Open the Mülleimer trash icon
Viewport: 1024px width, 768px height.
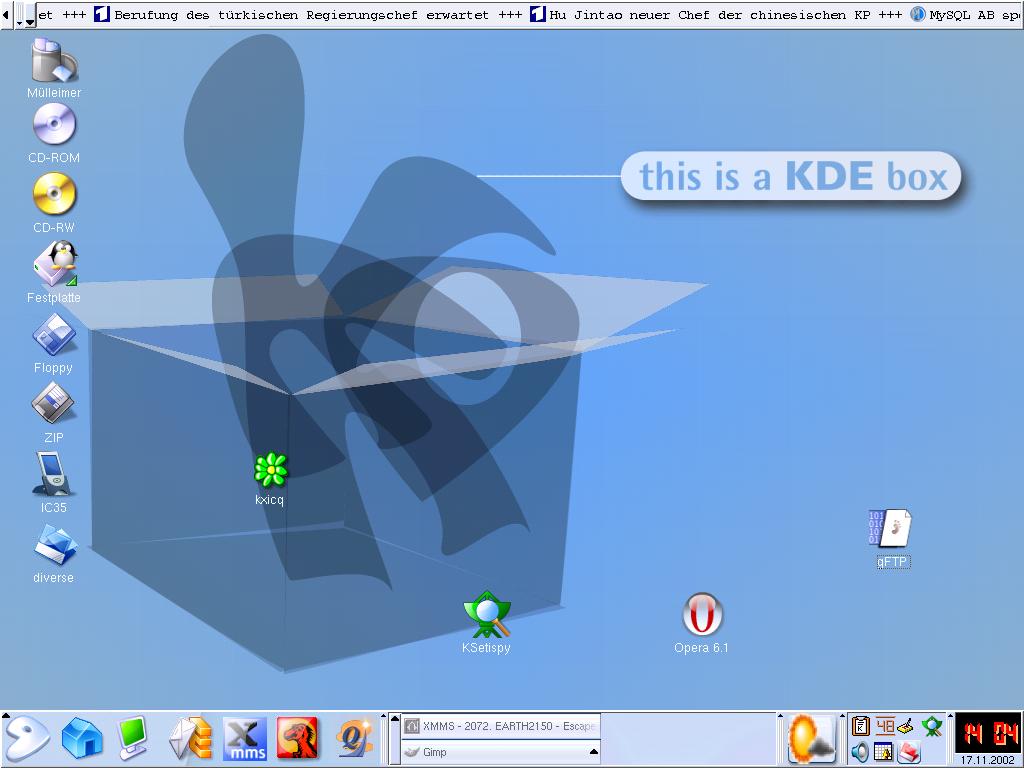pos(54,61)
